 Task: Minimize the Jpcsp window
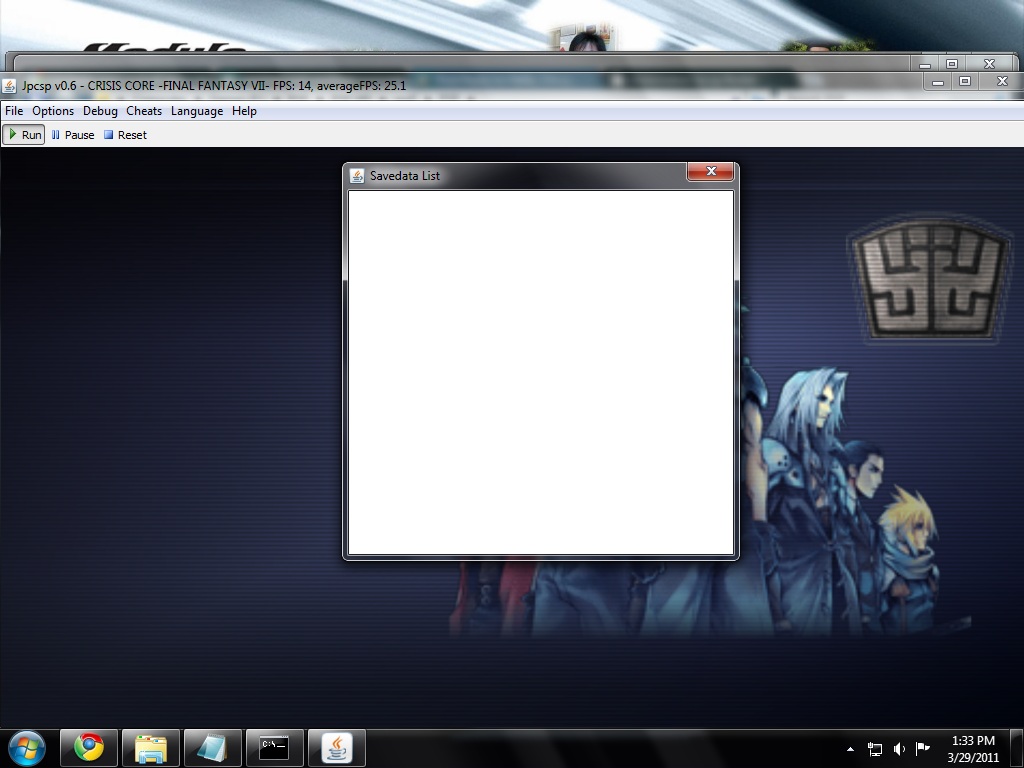pos(938,82)
